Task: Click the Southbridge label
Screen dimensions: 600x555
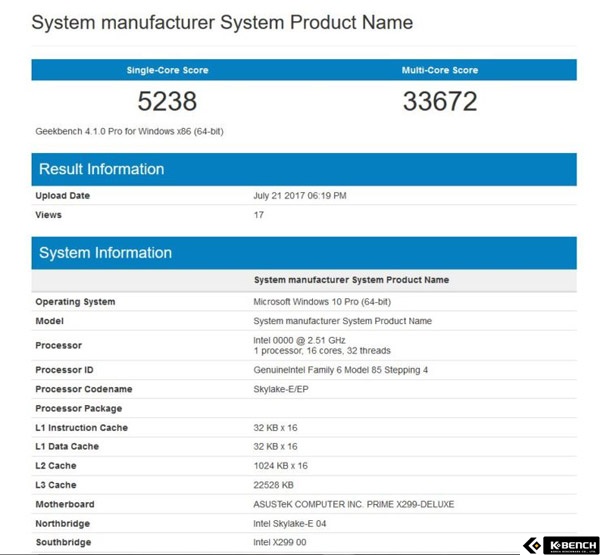Action: point(63,542)
